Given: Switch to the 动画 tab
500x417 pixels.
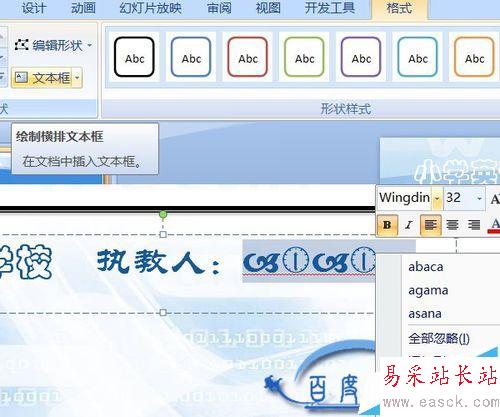Looking at the screenshot, I should (x=83, y=8).
